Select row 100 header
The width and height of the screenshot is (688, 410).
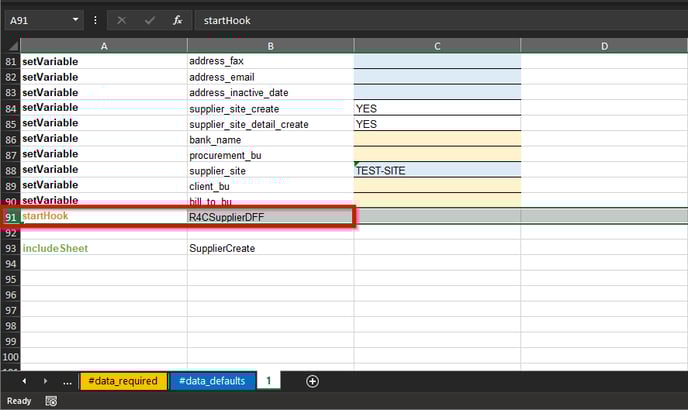click(11, 356)
